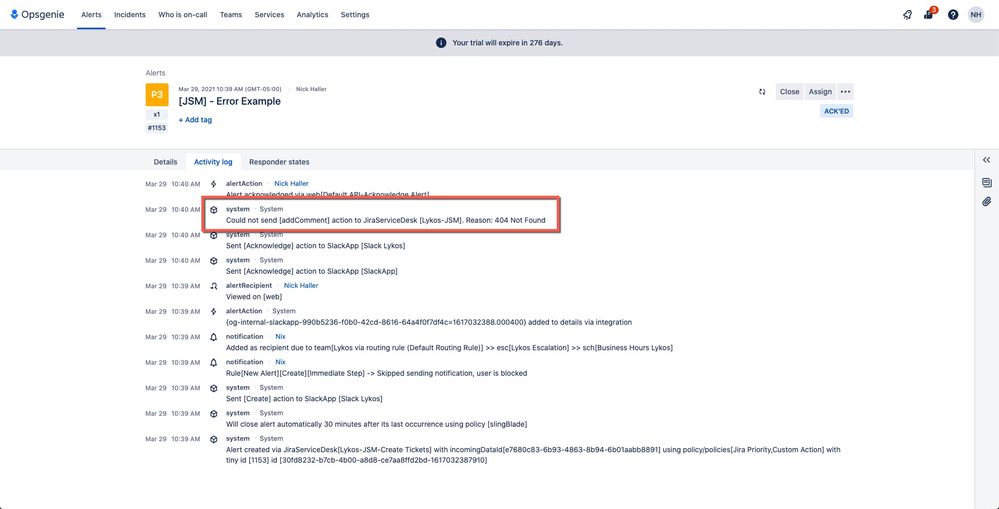The image size is (999, 509).
Task: Click bell icon of Skipped sending notification entry
Action: (214, 362)
